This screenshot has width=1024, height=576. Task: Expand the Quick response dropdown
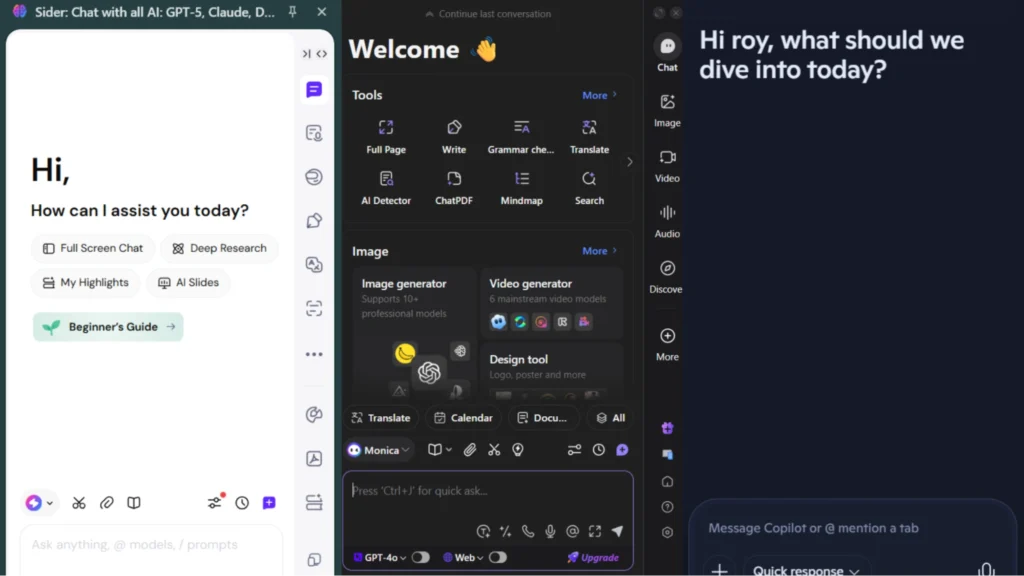[806, 570]
